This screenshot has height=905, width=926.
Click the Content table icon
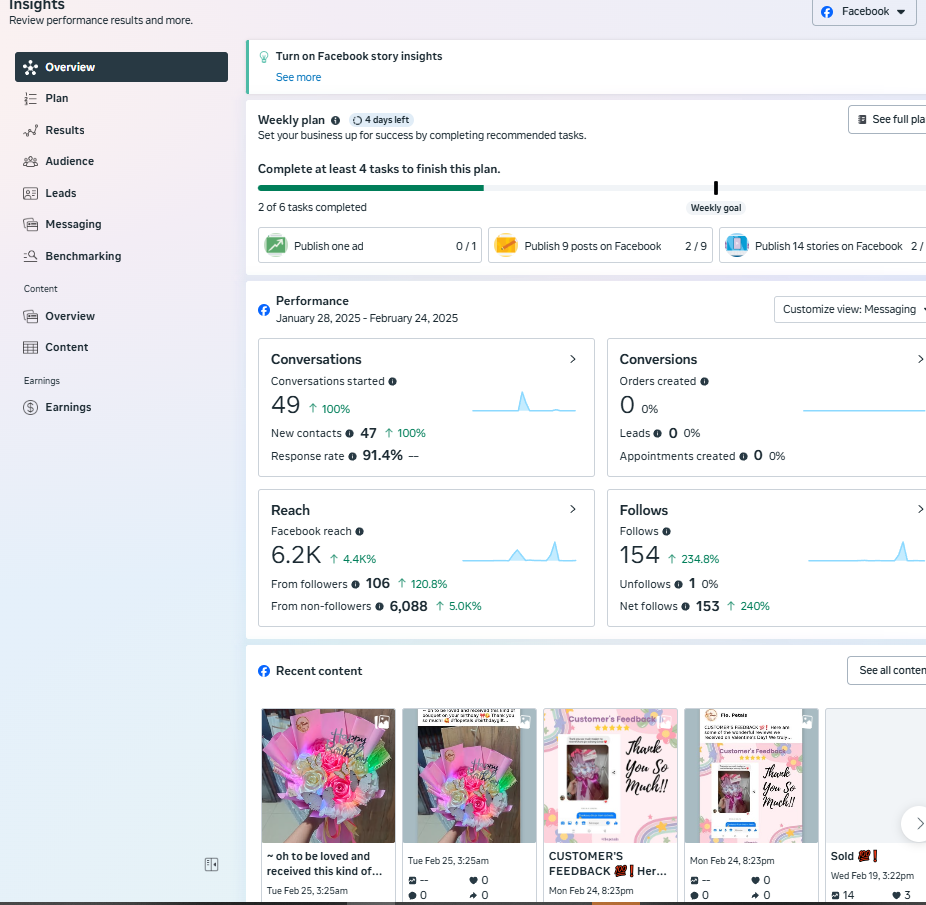coord(30,347)
